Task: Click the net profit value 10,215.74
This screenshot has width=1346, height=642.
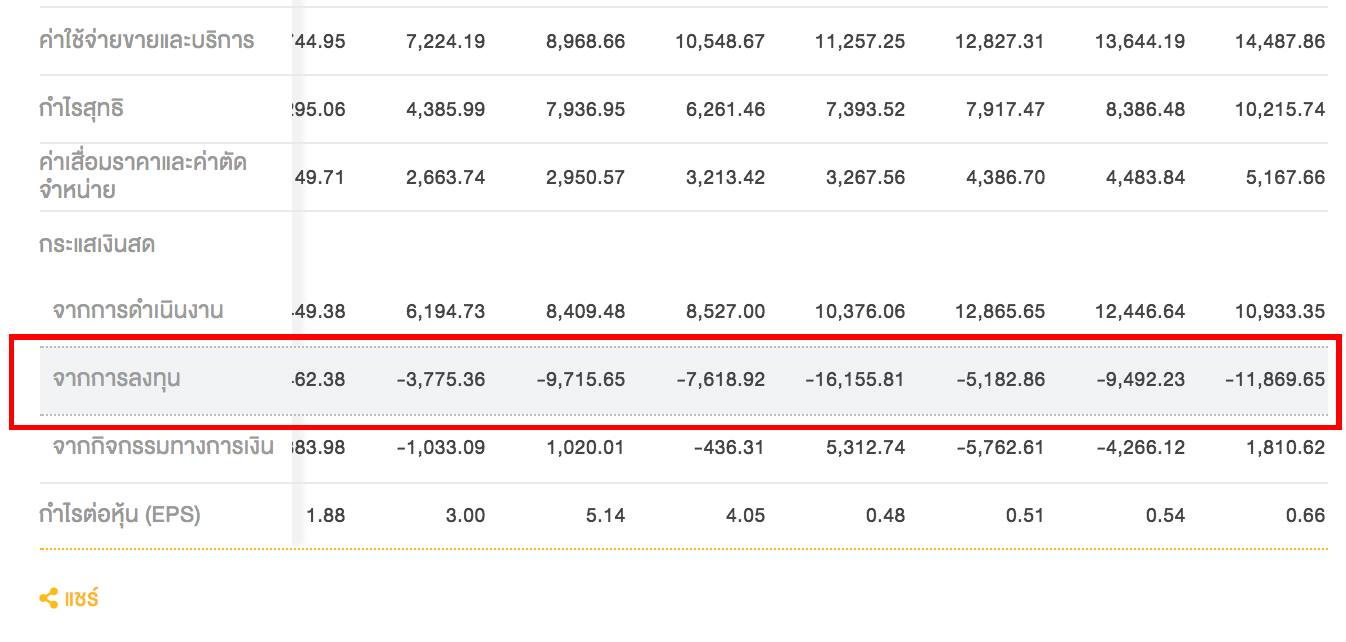Action: (1279, 109)
